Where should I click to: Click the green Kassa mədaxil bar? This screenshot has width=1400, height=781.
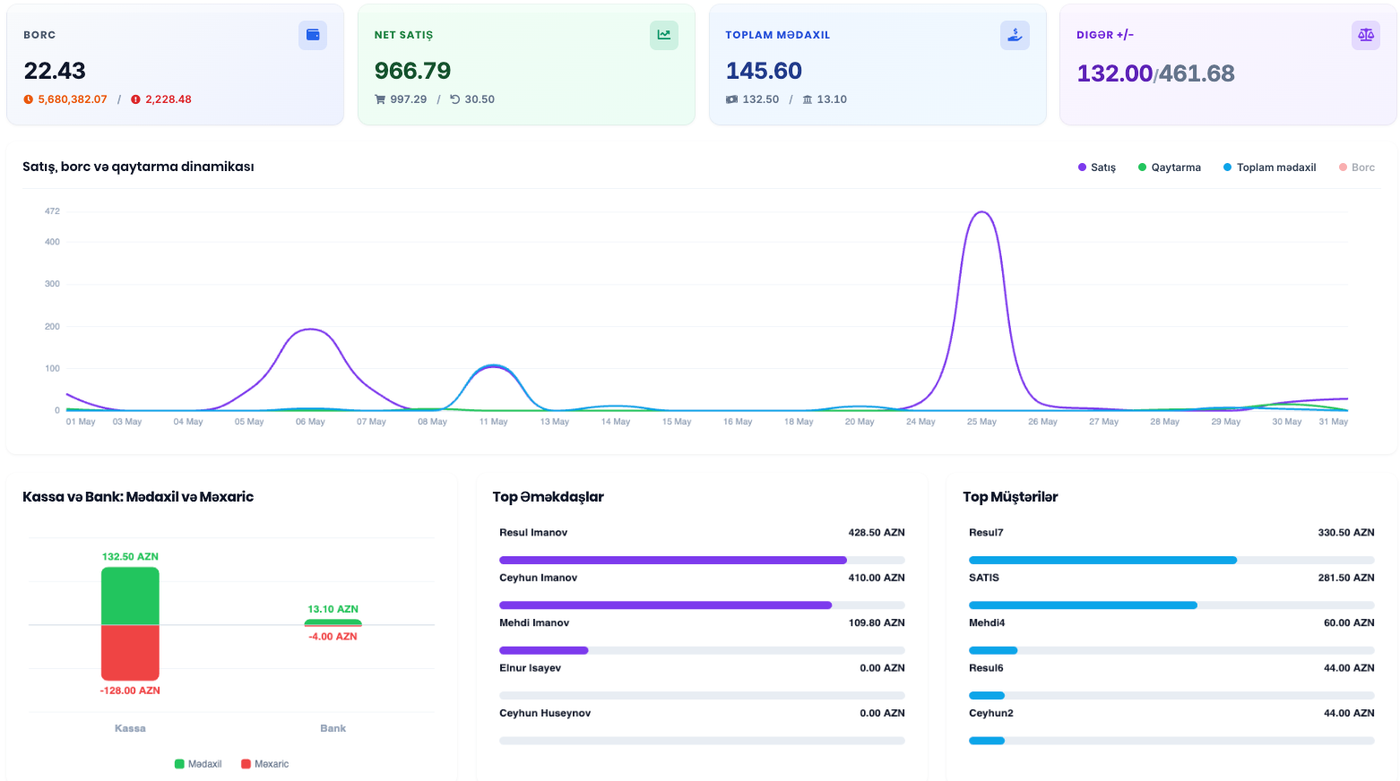pos(130,596)
